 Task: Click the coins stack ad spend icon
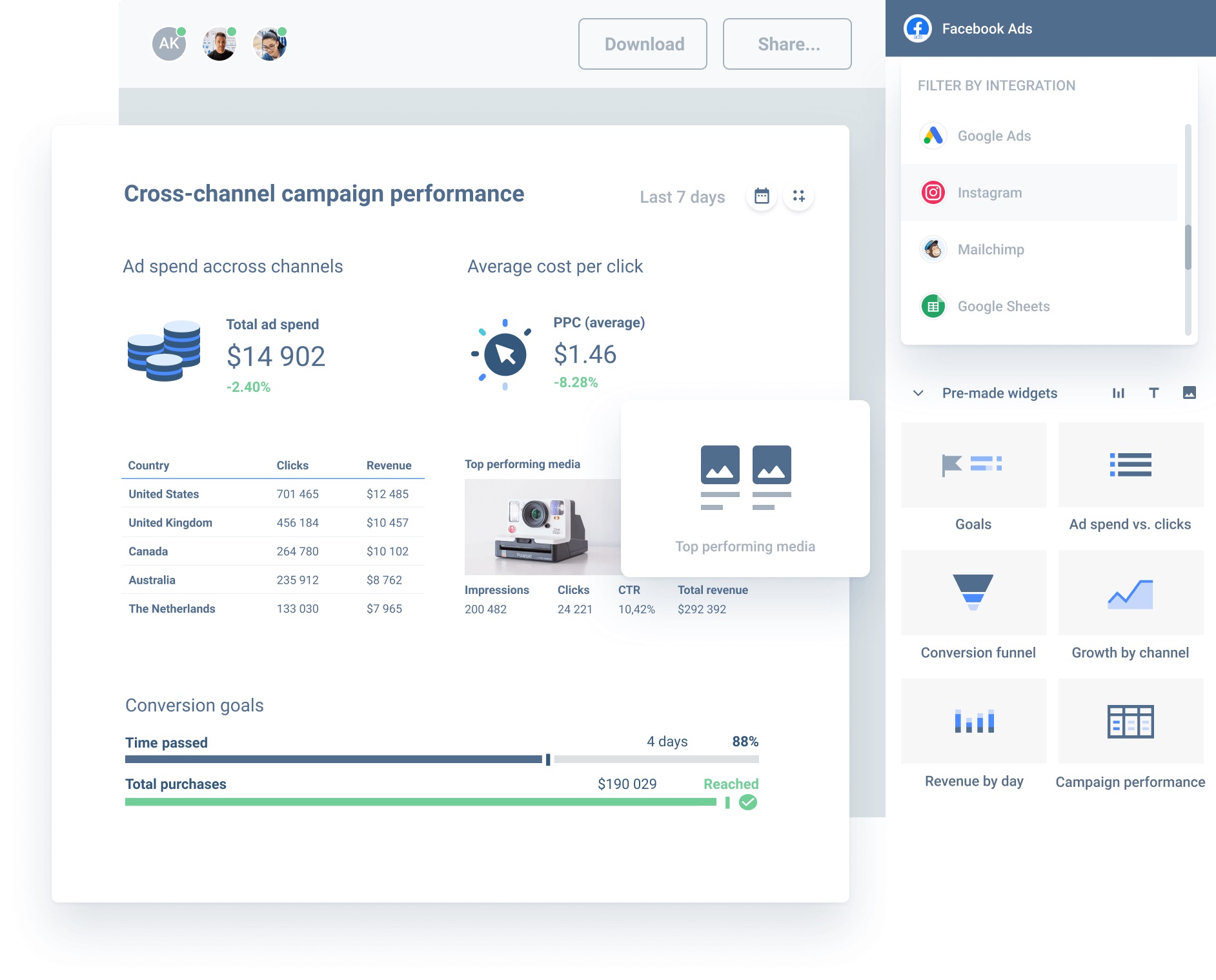(164, 351)
